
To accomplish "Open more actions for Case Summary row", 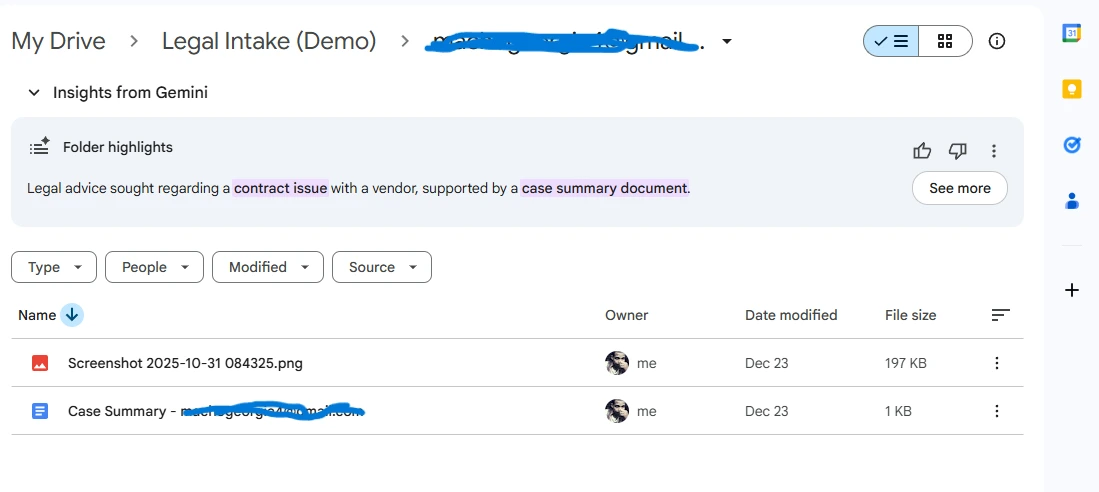I will pyautogui.click(x=997, y=411).
